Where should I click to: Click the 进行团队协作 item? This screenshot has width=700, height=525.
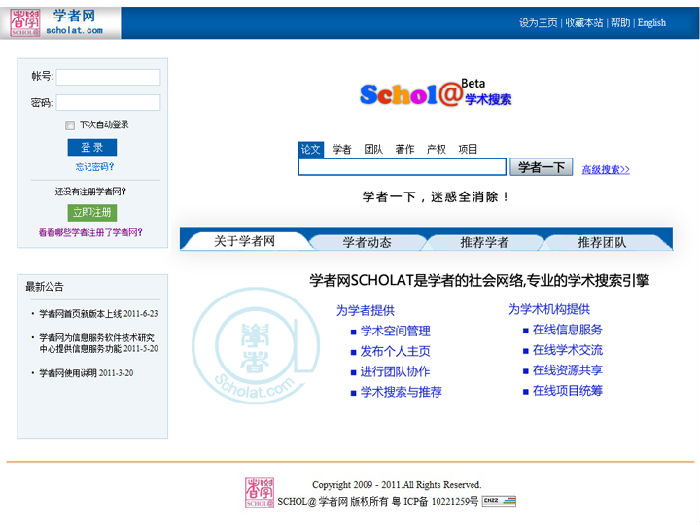(396, 371)
